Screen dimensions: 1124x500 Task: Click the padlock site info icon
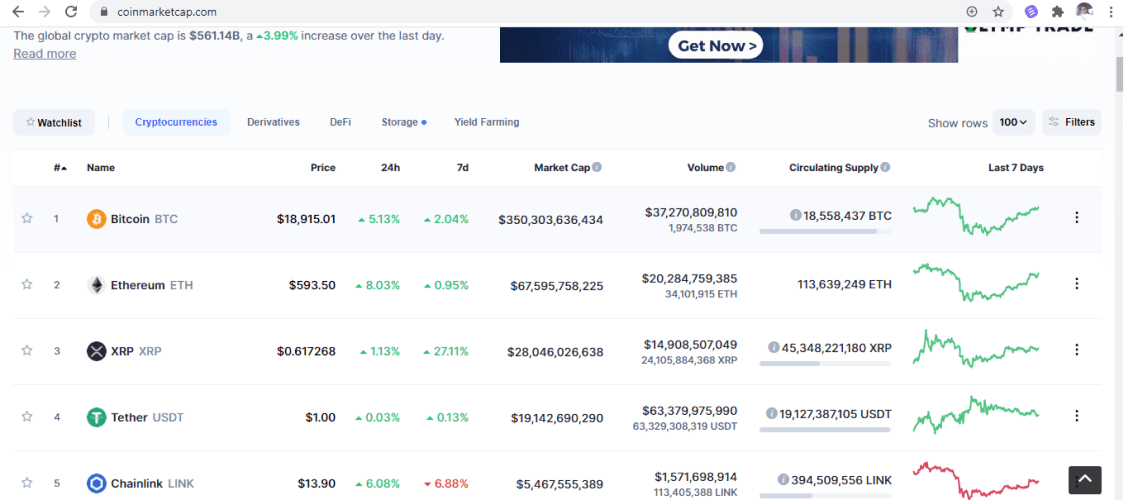click(x=105, y=12)
